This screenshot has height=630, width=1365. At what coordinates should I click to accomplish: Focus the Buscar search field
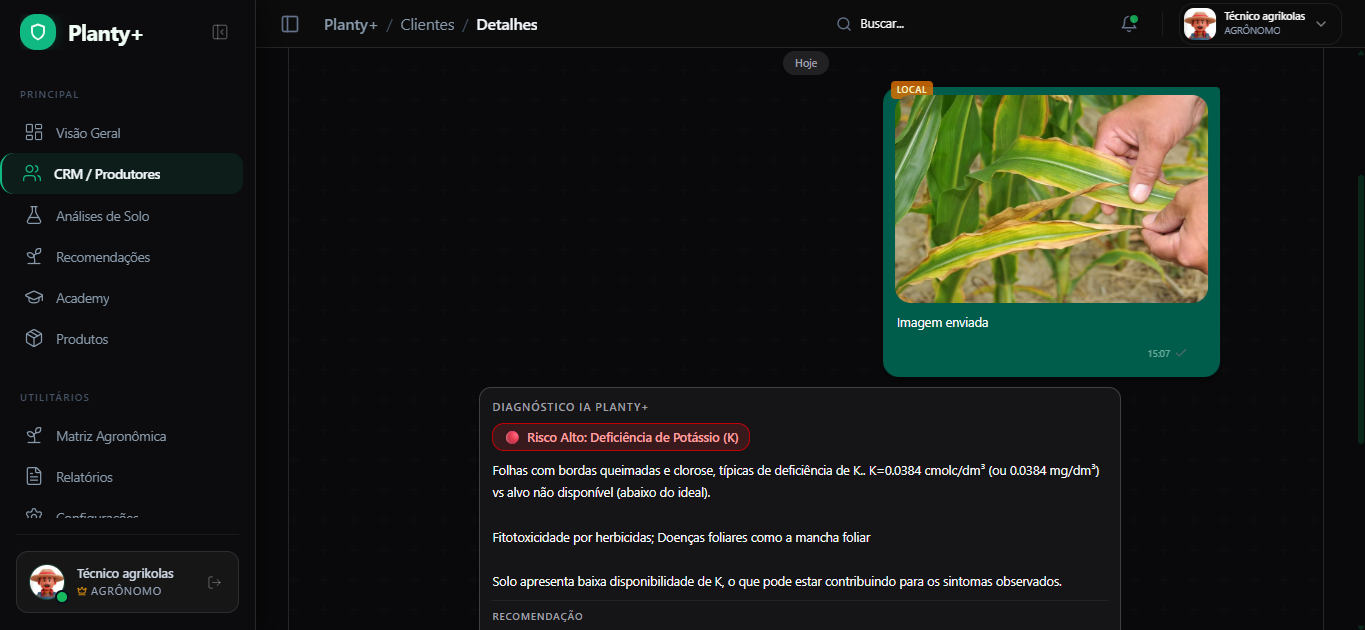tap(900, 24)
